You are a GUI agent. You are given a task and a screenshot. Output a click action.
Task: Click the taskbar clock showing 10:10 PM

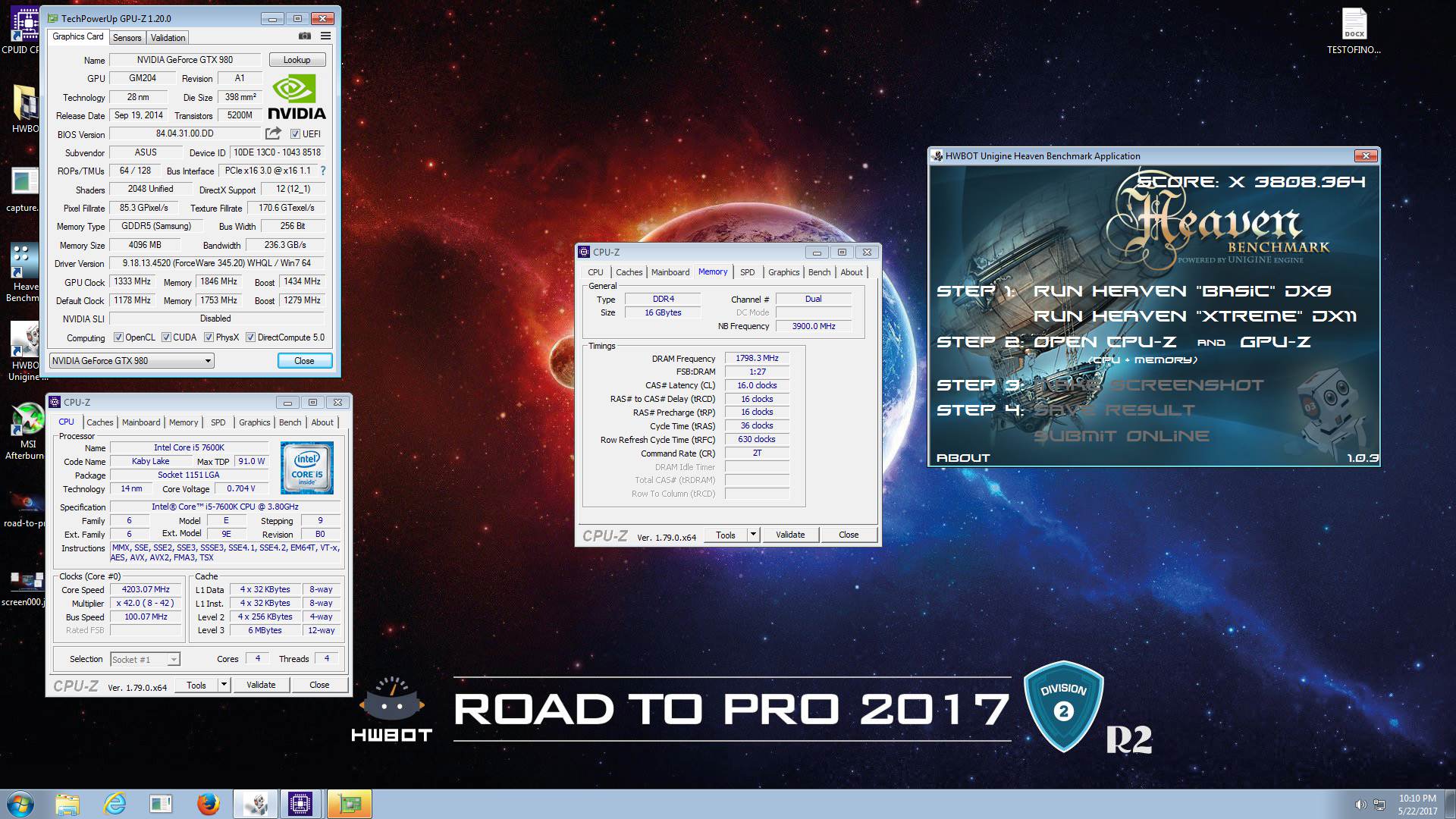pyautogui.click(x=1417, y=805)
